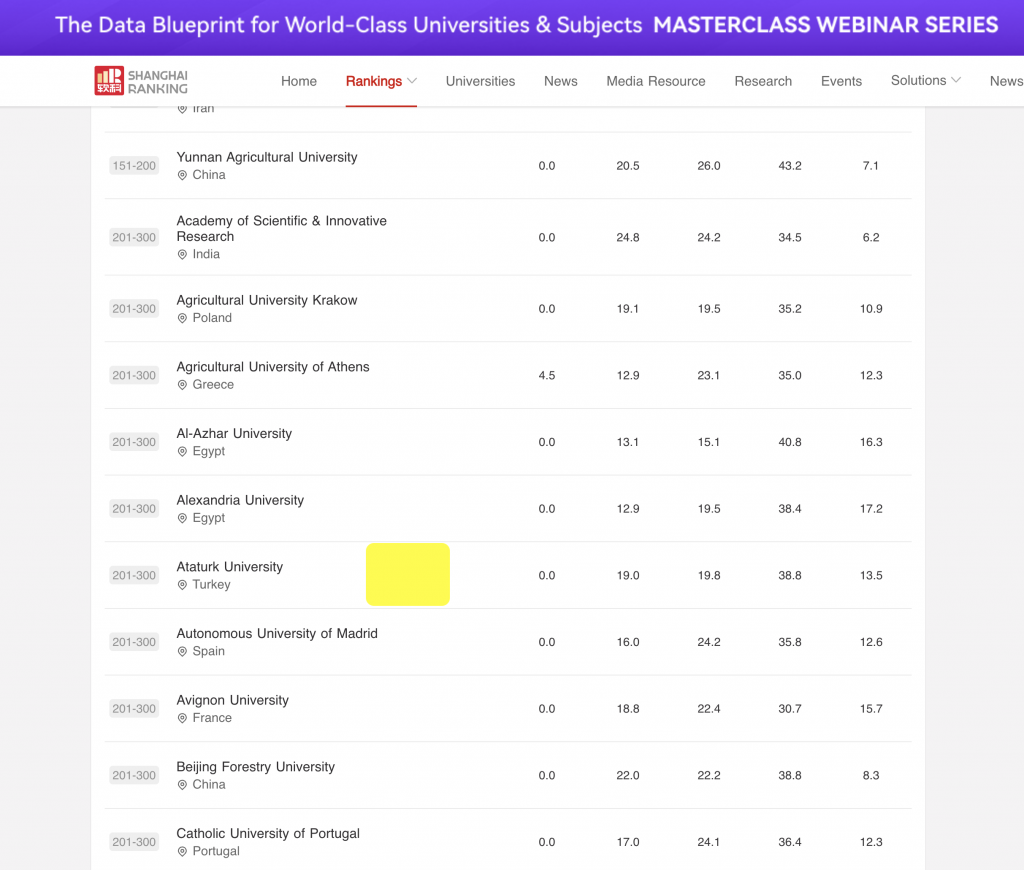
Task: Select the Events menu item
Action: pos(841,81)
